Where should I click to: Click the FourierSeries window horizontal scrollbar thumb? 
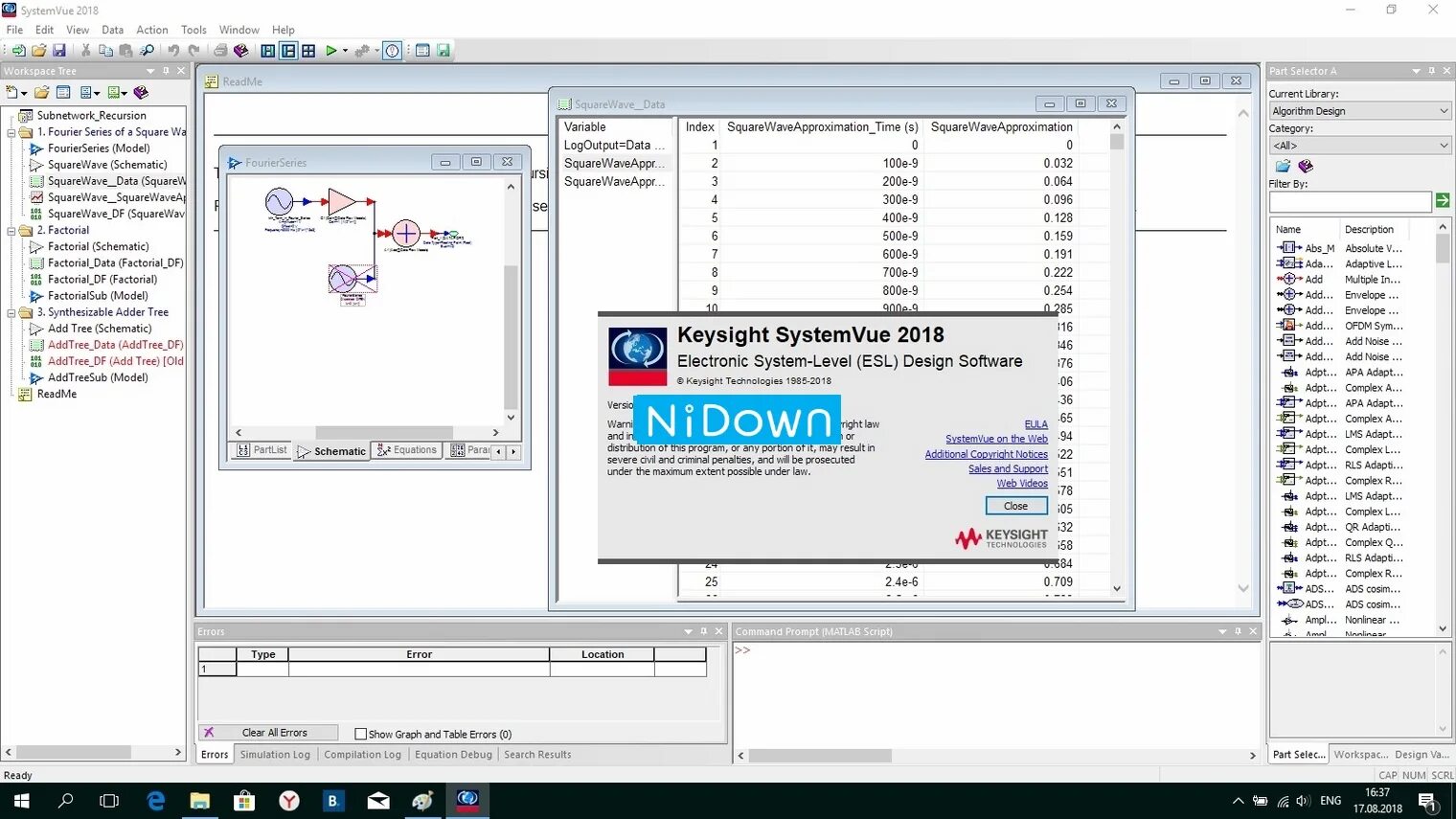coord(384,433)
